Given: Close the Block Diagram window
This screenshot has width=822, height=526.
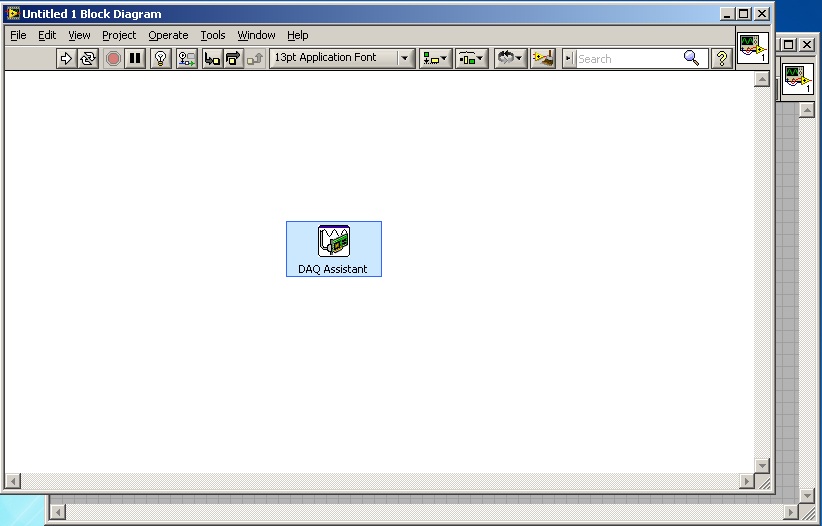Looking at the screenshot, I should click(762, 14).
